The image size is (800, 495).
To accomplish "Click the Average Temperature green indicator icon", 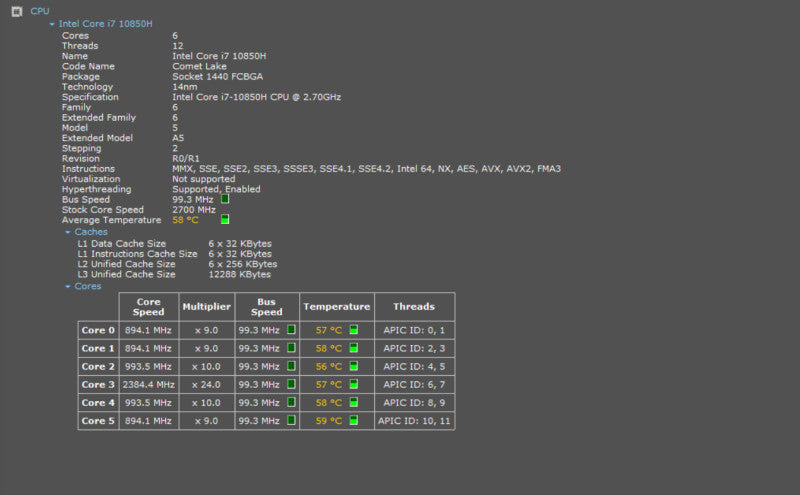I will 225,219.
